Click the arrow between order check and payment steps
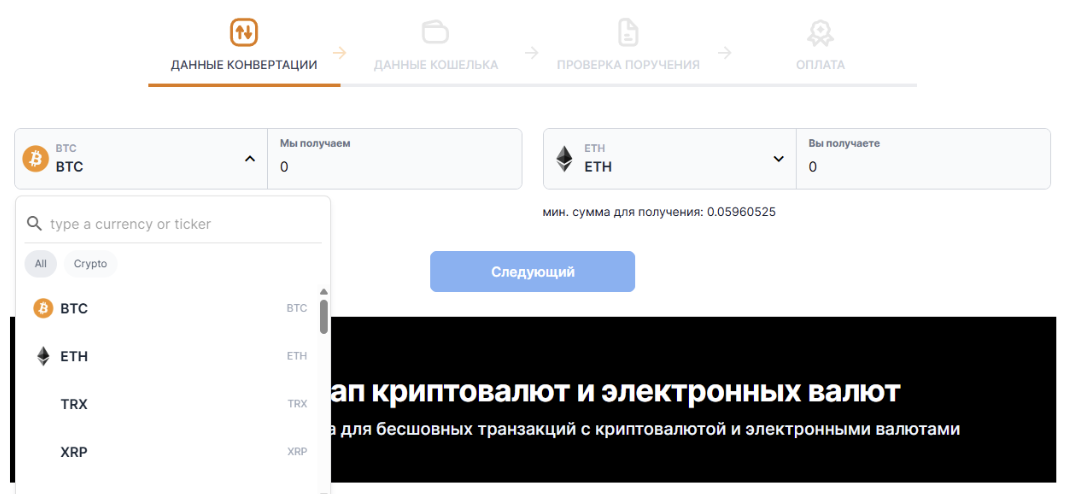 tap(725, 52)
